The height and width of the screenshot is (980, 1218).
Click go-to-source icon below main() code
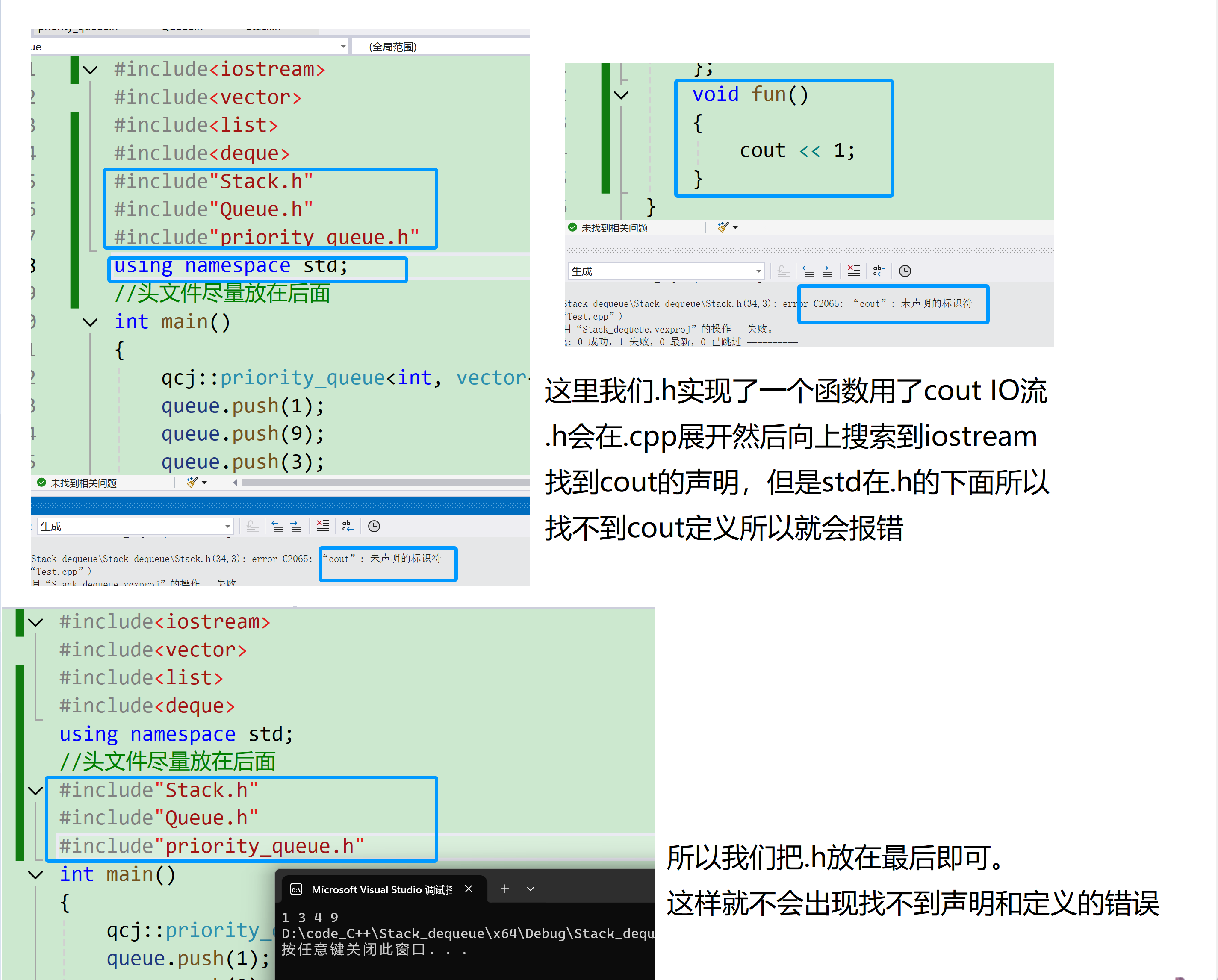click(x=252, y=527)
